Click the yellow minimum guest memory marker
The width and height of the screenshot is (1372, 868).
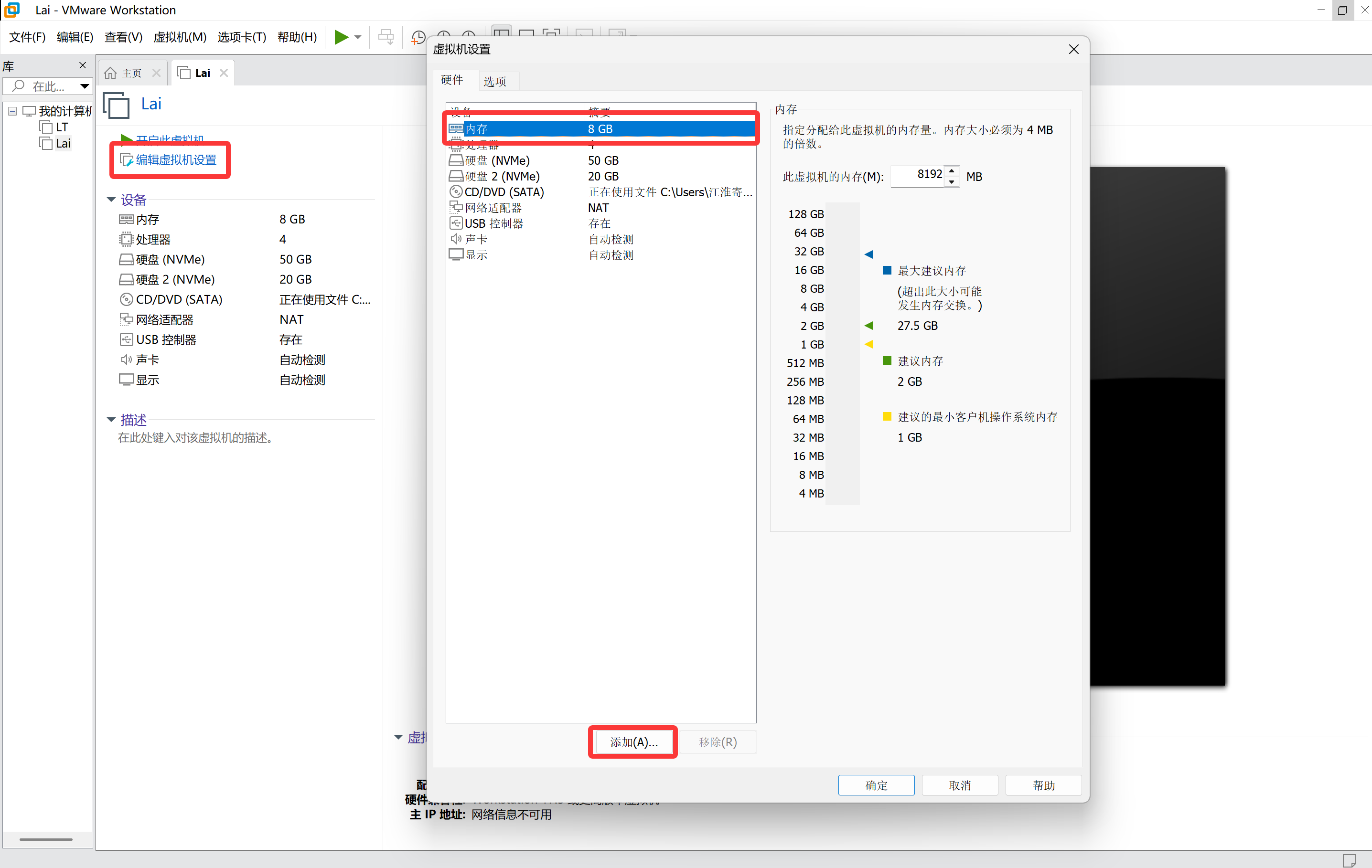[869, 344]
